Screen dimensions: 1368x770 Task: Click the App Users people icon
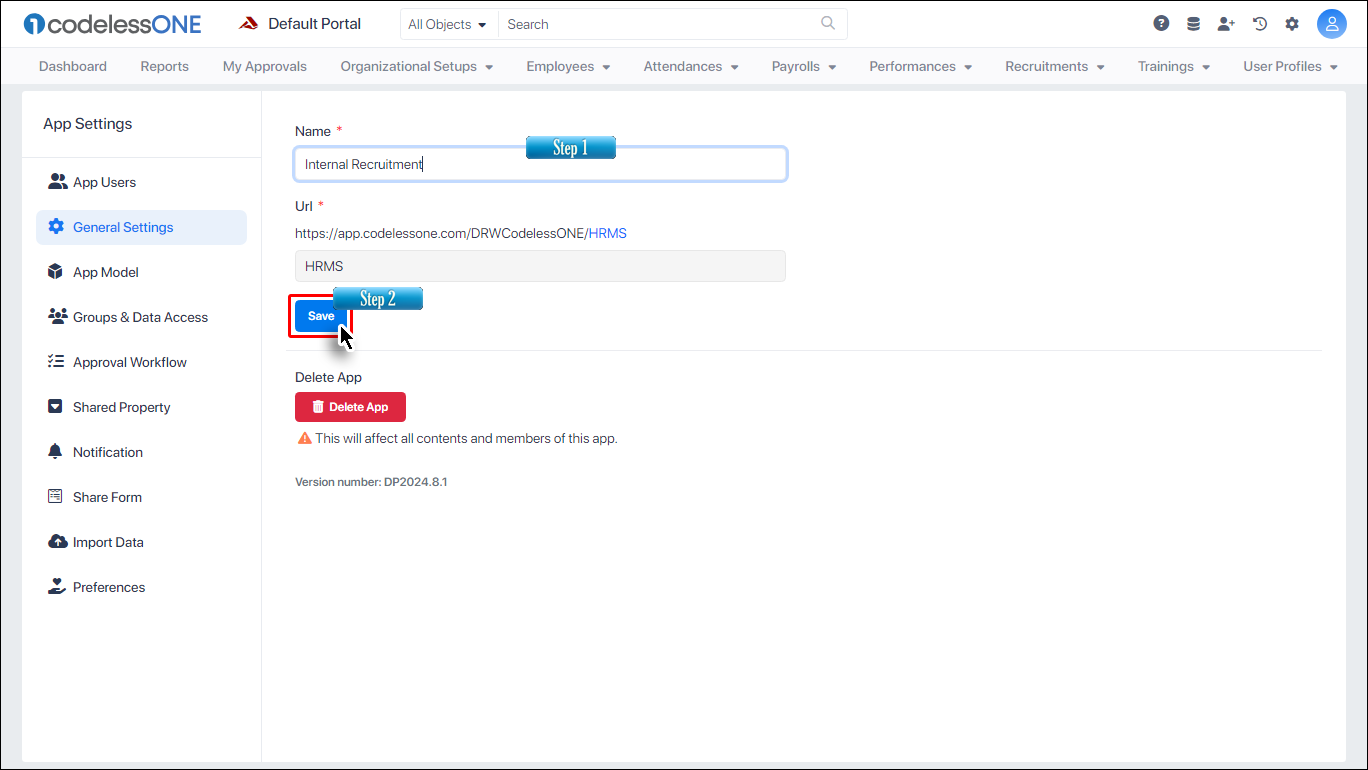point(57,182)
